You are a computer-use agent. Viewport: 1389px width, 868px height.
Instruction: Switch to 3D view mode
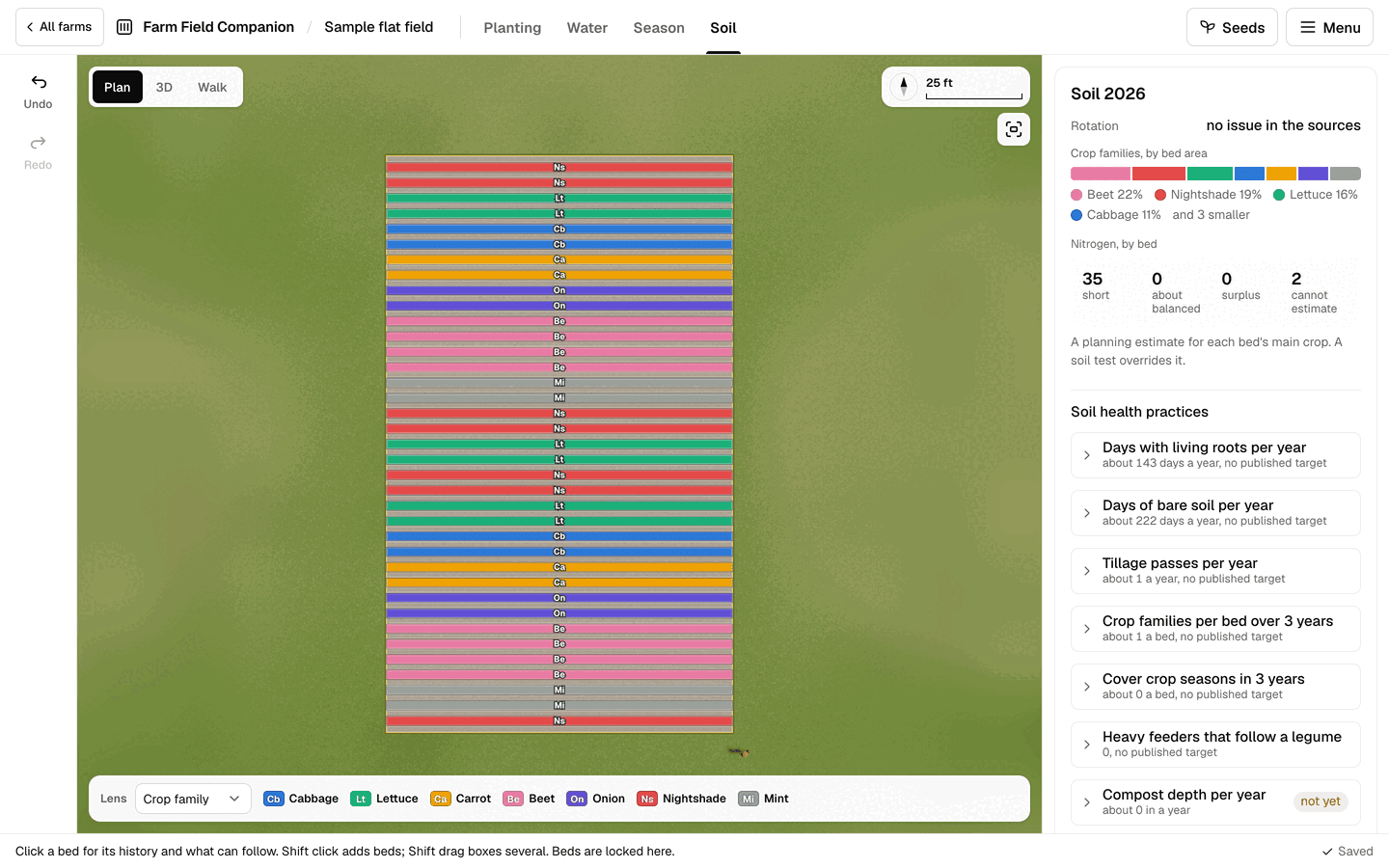coord(164,87)
